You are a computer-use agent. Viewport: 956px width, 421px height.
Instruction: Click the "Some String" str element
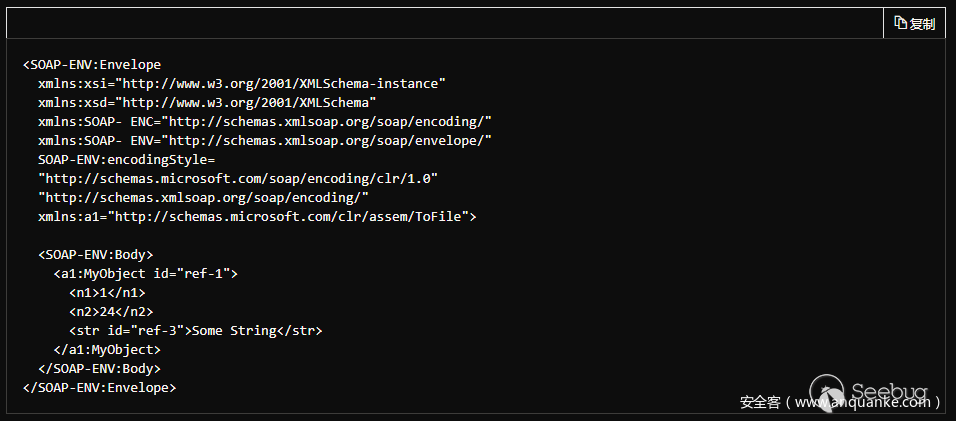196,330
